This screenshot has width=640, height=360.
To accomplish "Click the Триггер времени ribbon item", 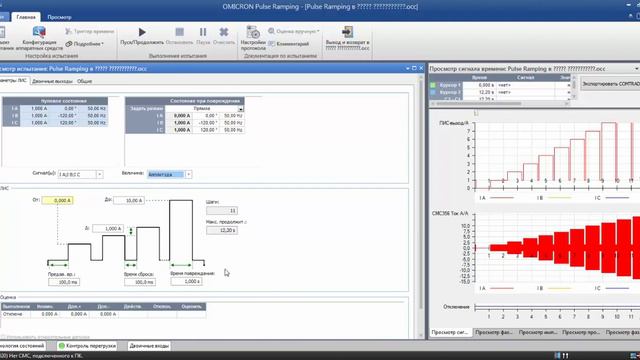I will [x=90, y=31].
